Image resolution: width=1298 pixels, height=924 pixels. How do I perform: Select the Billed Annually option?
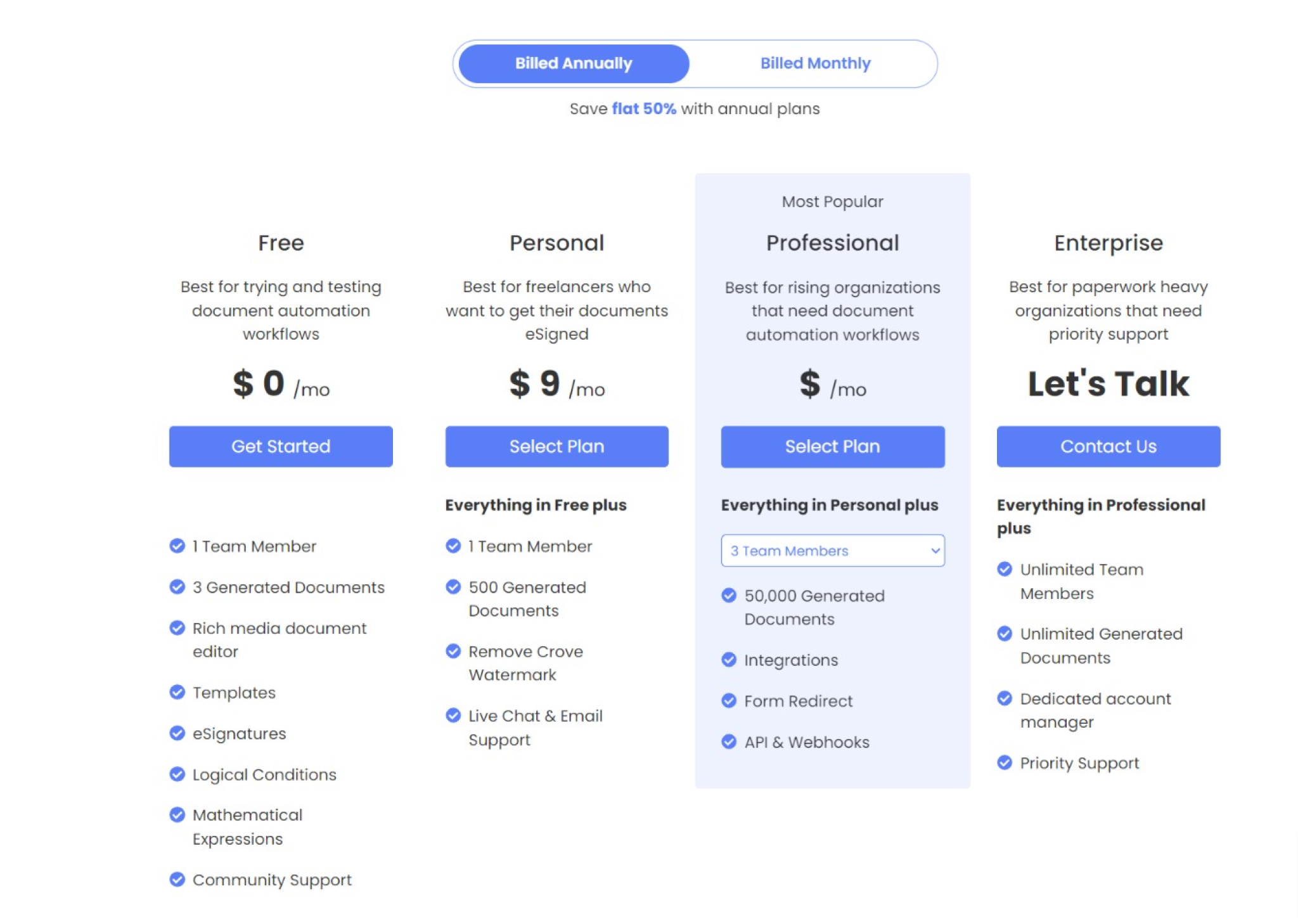(x=574, y=63)
